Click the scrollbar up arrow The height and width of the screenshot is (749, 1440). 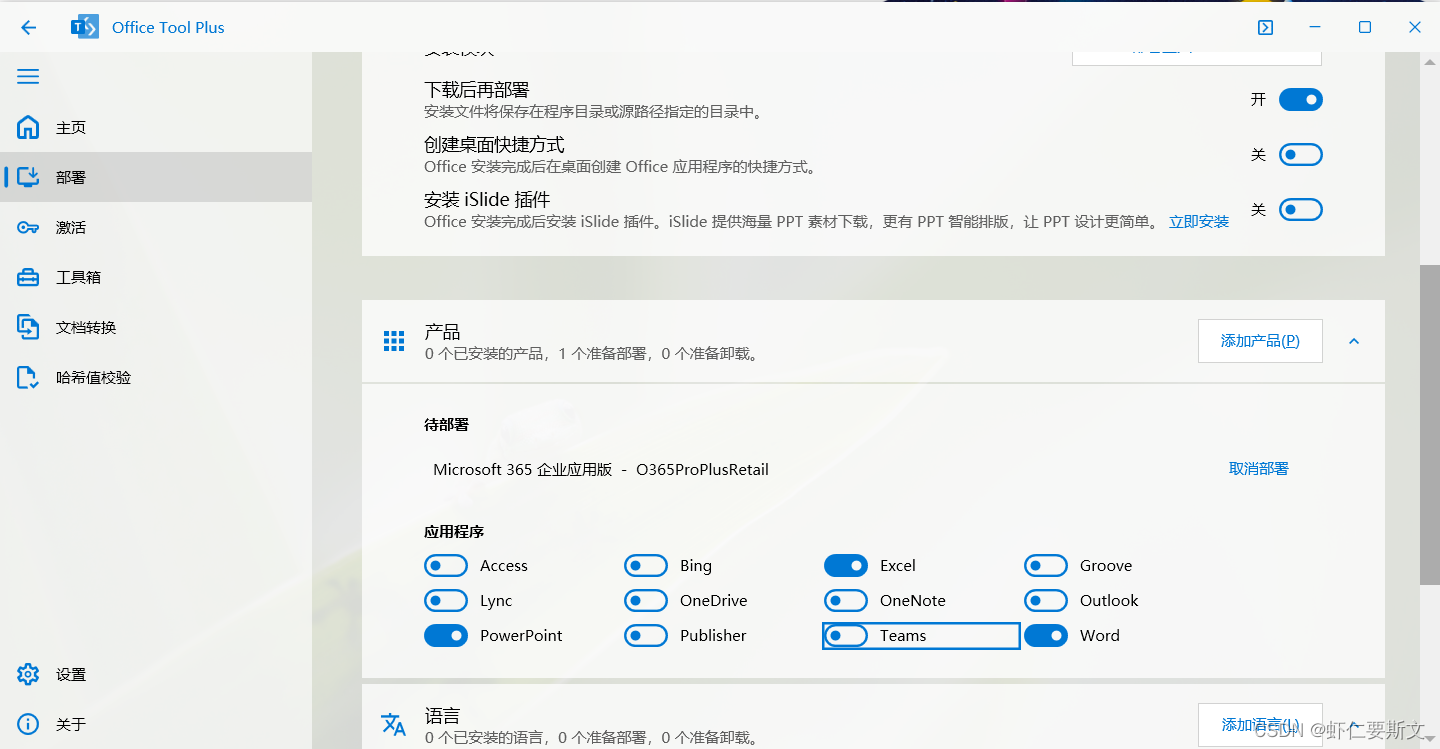pos(1430,61)
